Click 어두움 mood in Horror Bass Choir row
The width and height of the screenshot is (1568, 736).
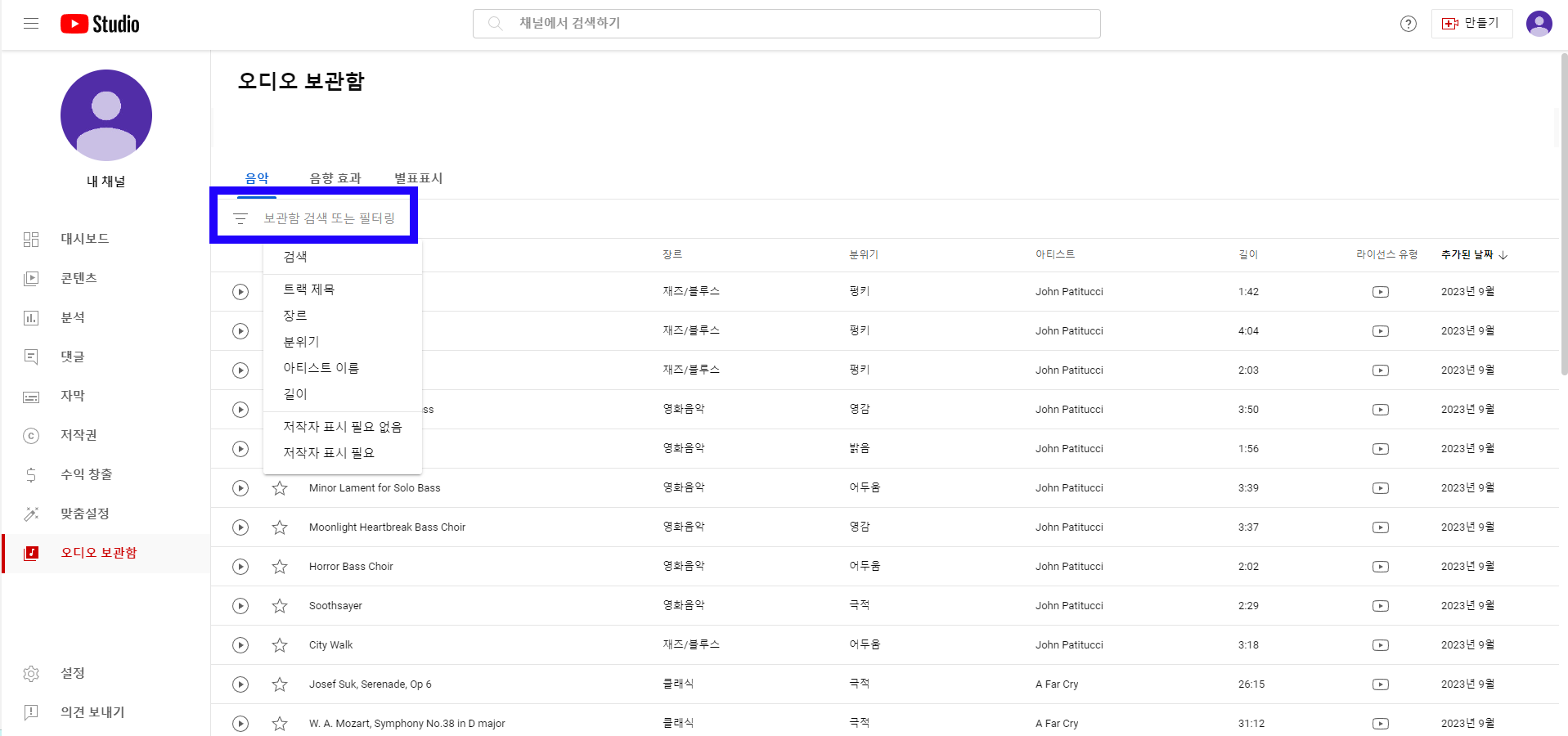865,566
